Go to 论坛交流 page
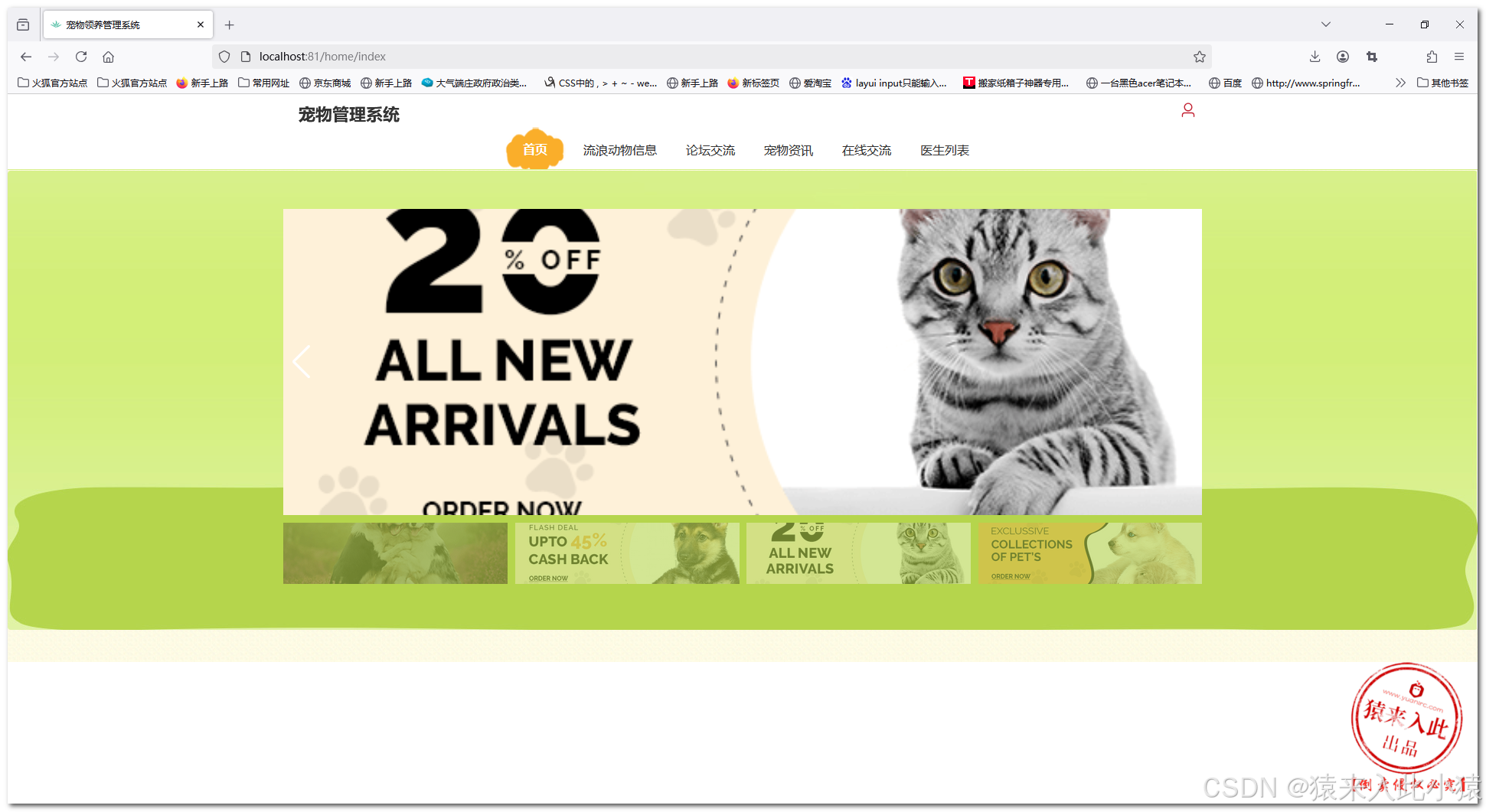 [710, 151]
